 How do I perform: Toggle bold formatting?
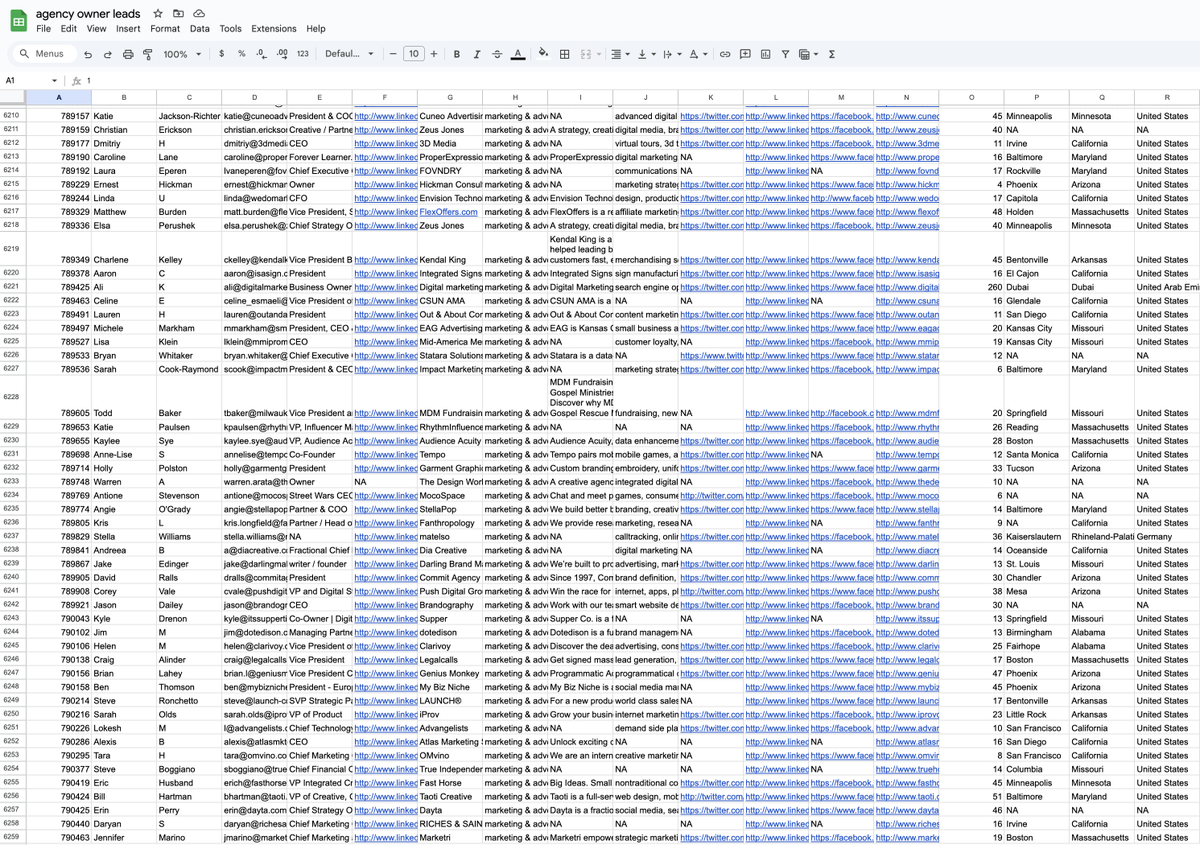click(x=457, y=54)
